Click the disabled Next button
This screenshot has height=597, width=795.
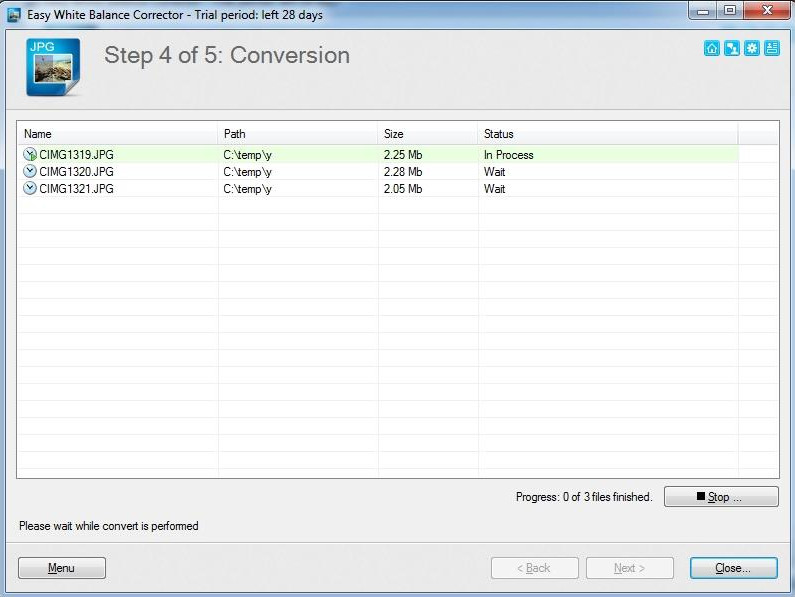630,568
